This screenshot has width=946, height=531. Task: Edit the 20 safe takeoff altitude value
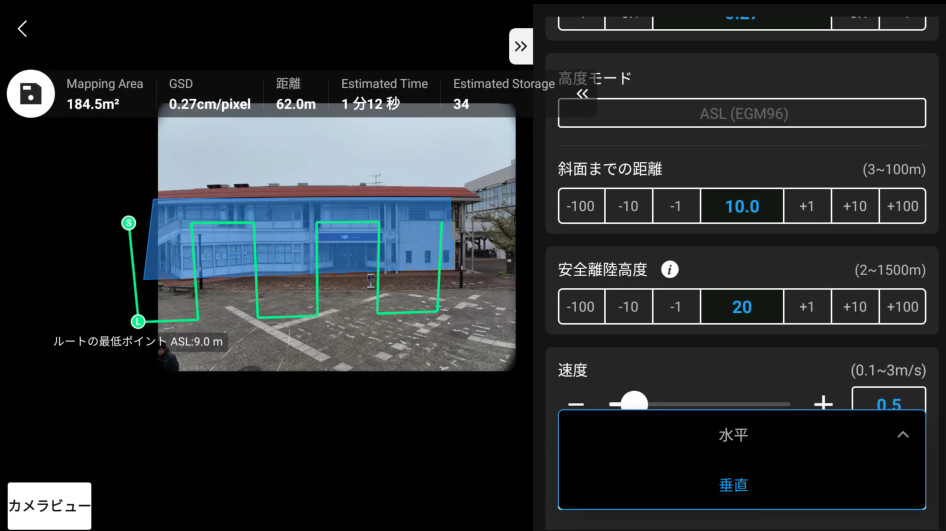pos(742,307)
